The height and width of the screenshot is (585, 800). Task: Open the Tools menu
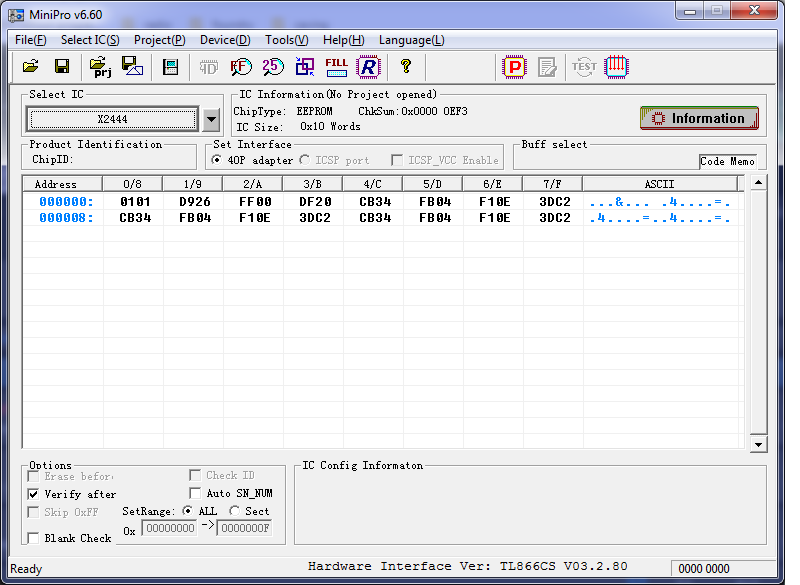tap(287, 40)
